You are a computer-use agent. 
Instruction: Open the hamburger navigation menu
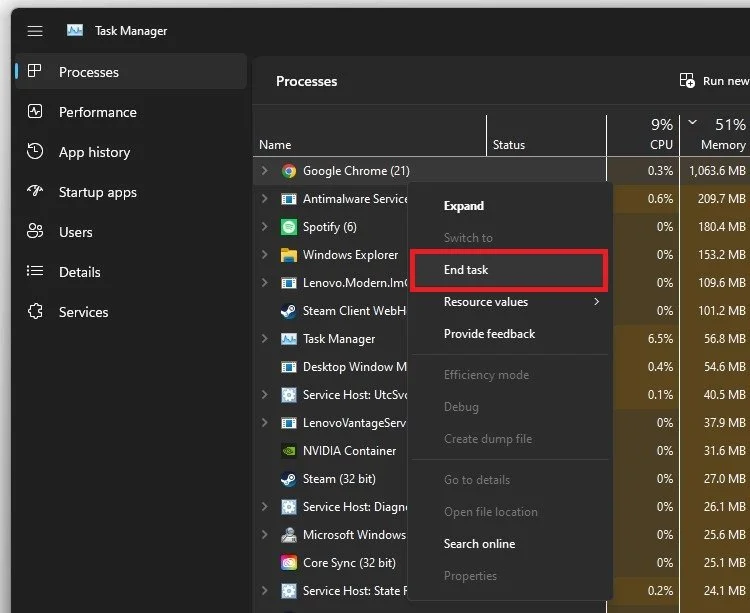(35, 32)
